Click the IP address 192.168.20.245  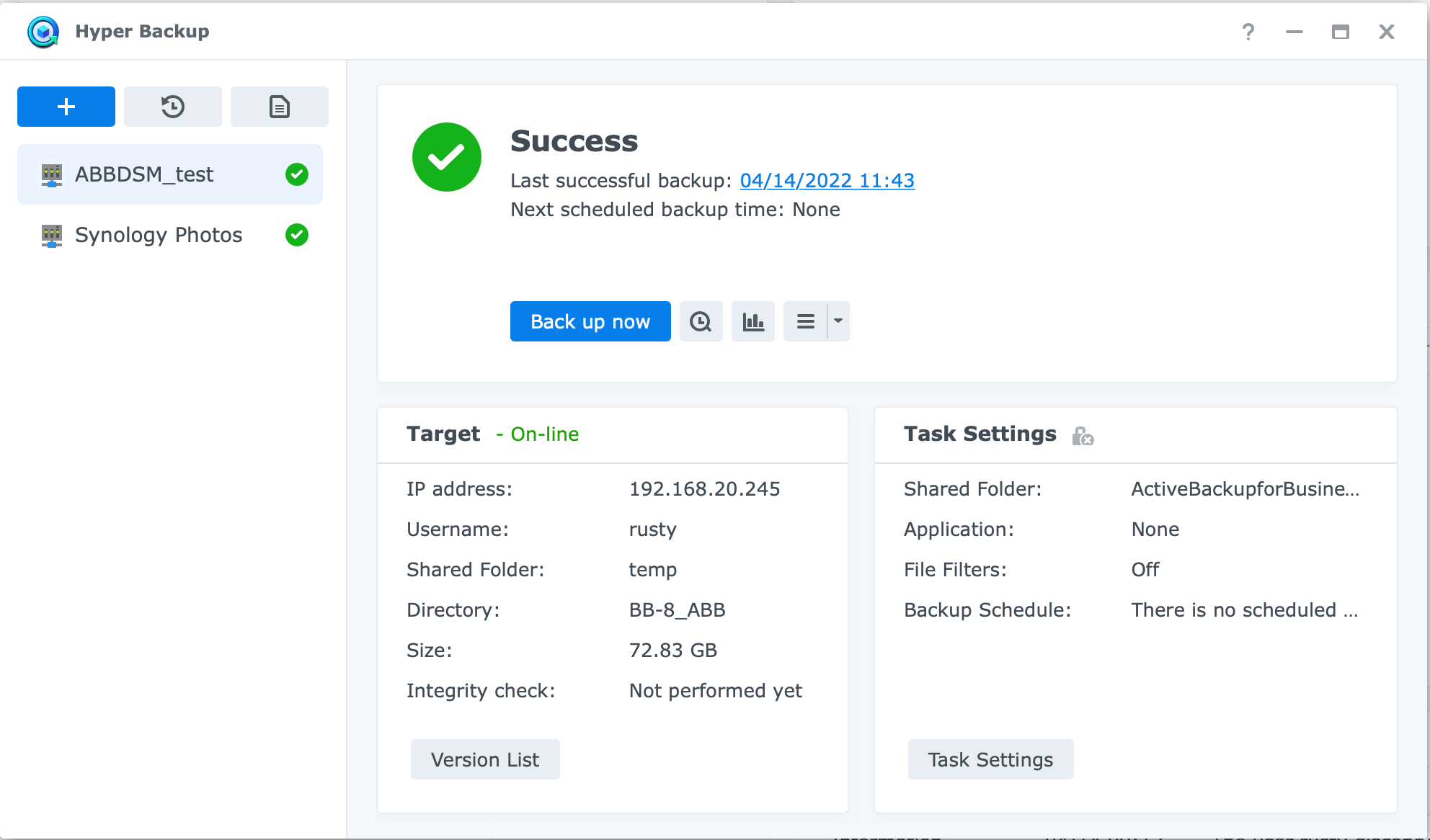tap(704, 489)
